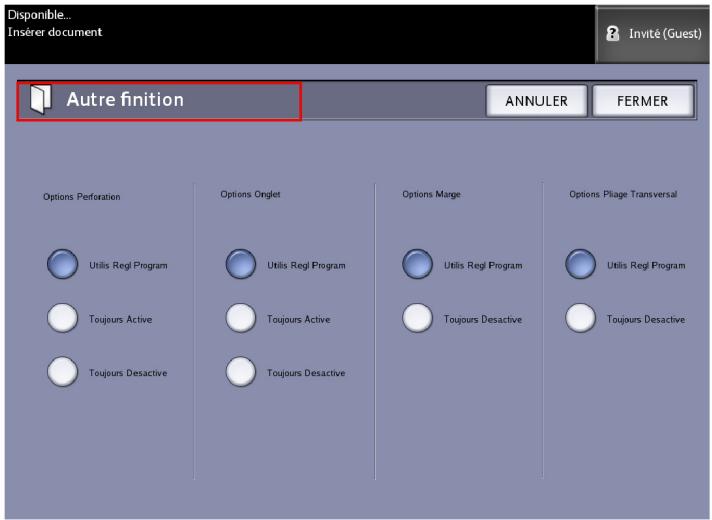The image size is (712, 520).
Task: Enable Toujours Active for Options Onglet
Action: (x=241, y=319)
